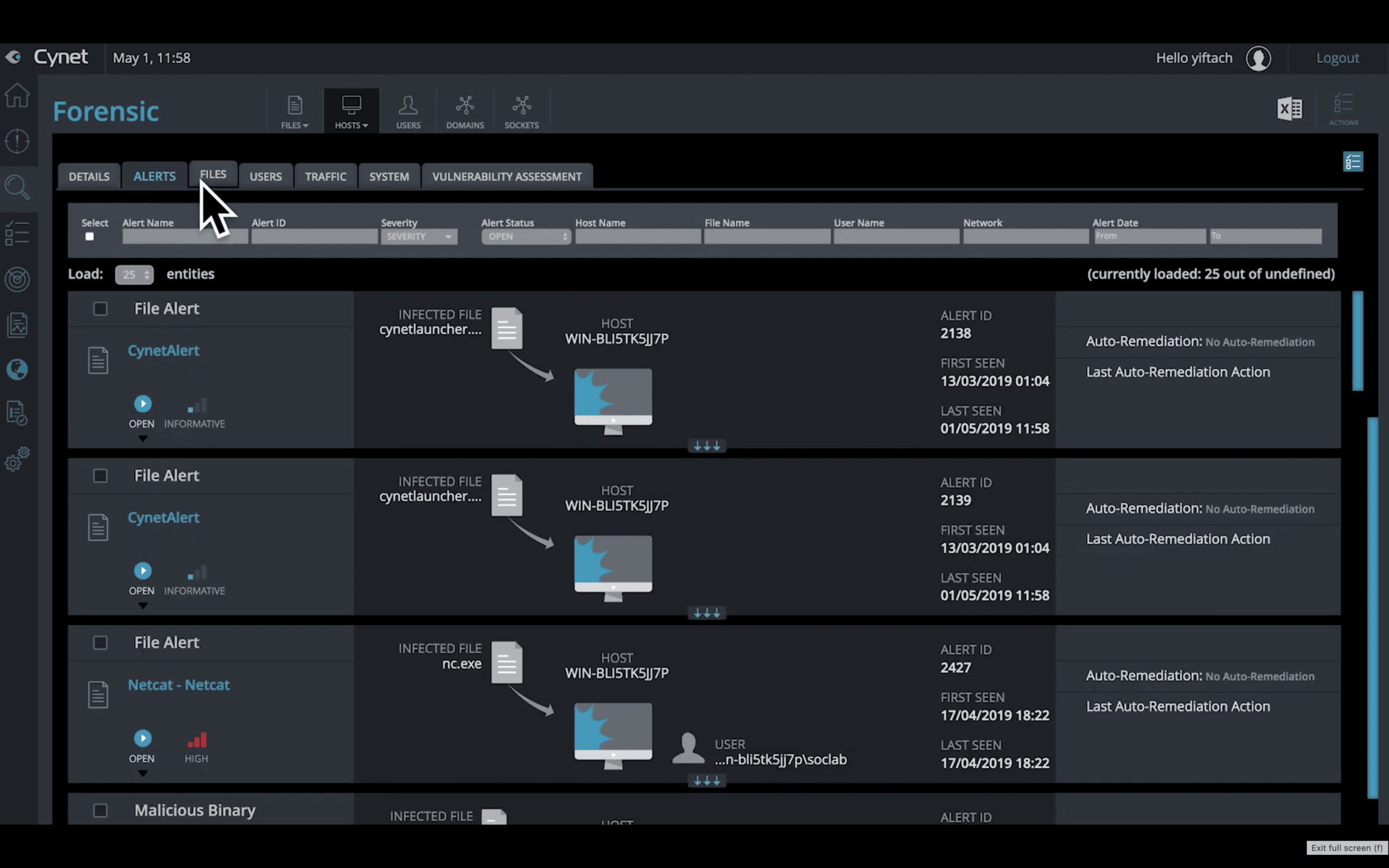The height and width of the screenshot is (868, 1389).
Task: Select the DOMAINS toolbar icon
Action: coord(464,110)
